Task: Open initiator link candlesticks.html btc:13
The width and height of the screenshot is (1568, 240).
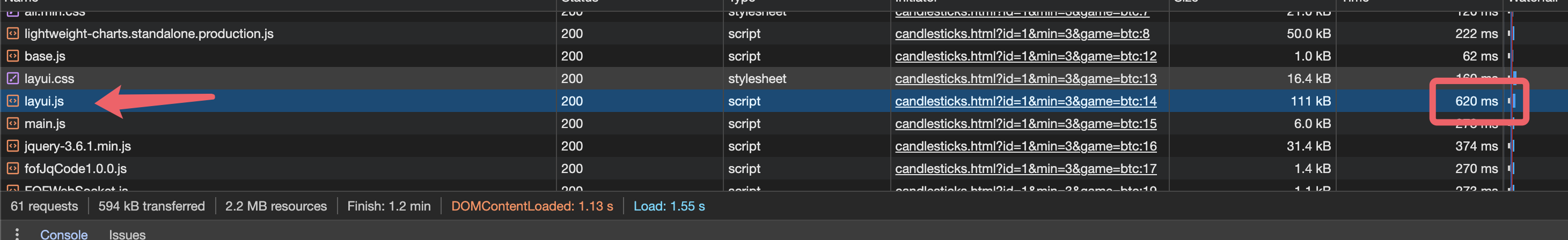Action: (x=1025, y=78)
